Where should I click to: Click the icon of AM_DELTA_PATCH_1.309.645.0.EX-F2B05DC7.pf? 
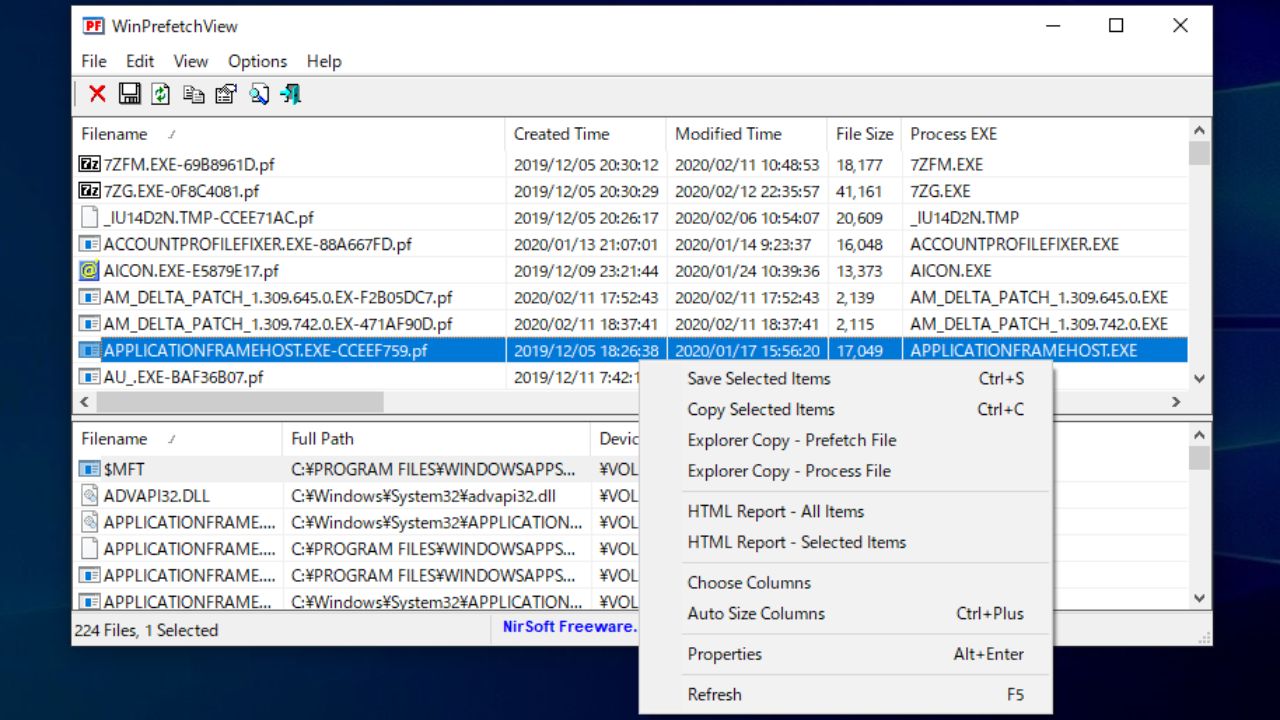[90, 297]
